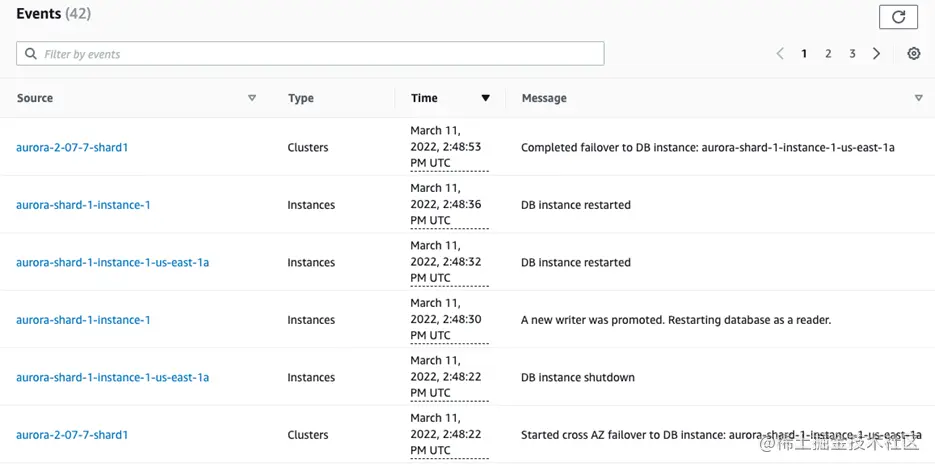
Task: Open source link for DB instance shutdown event
Action: tap(112, 378)
